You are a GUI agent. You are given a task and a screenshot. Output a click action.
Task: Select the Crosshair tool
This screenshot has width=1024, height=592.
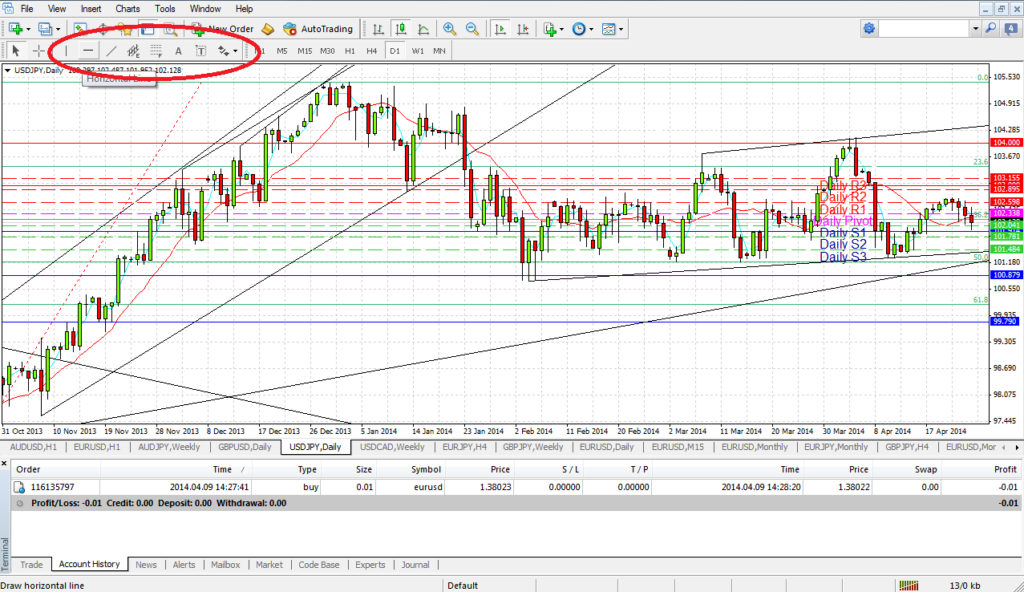pyautogui.click(x=39, y=50)
